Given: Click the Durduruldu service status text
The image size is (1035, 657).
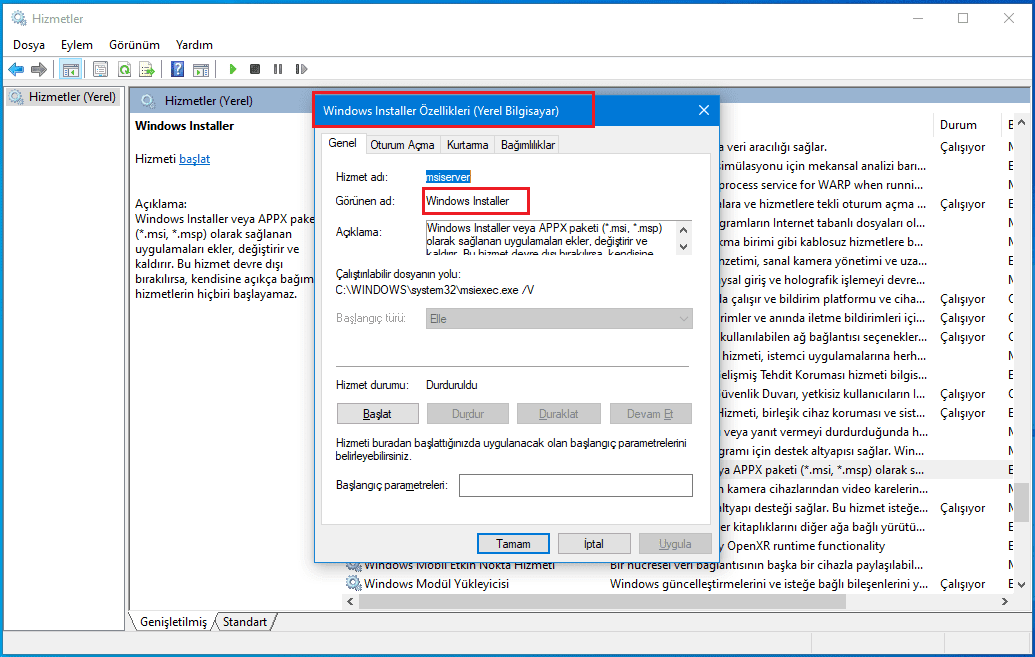Looking at the screenshot, I should pos(451,385).
